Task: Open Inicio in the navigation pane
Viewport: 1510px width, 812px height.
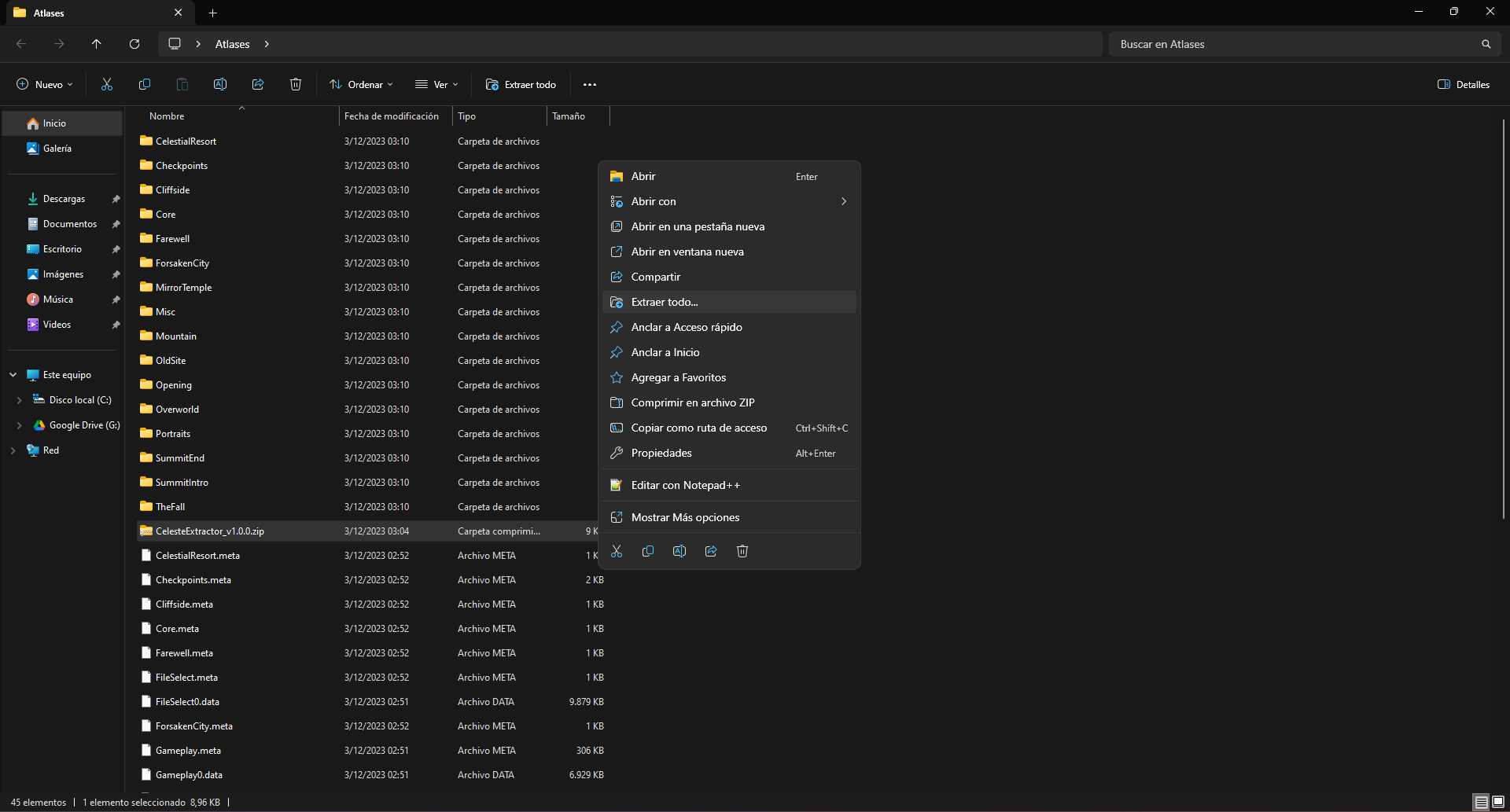Action: click(x=62, y=123)
